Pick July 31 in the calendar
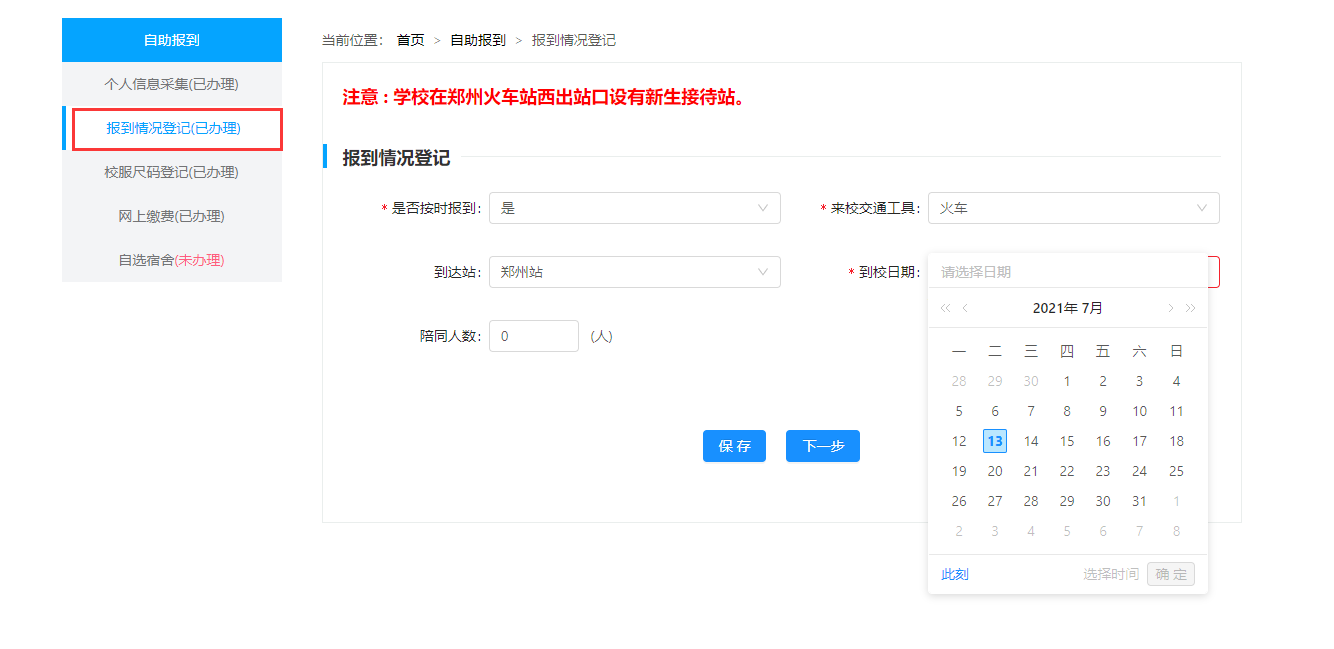The width and height of the screenshot is (1334, 649). [1139, 501]
